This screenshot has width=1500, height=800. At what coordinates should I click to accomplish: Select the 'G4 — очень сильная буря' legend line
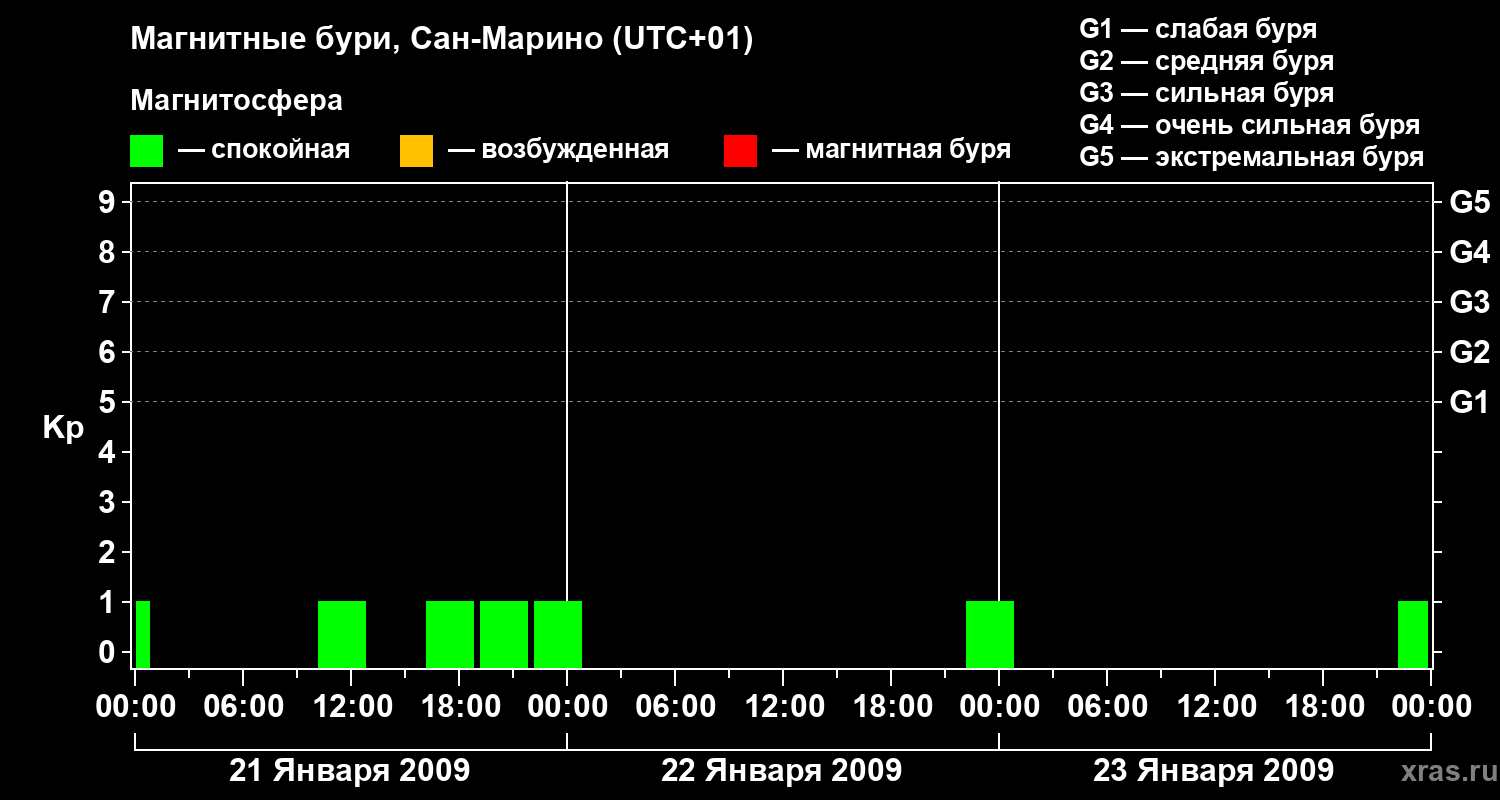pyautogui.click(x=1249, y=125)
